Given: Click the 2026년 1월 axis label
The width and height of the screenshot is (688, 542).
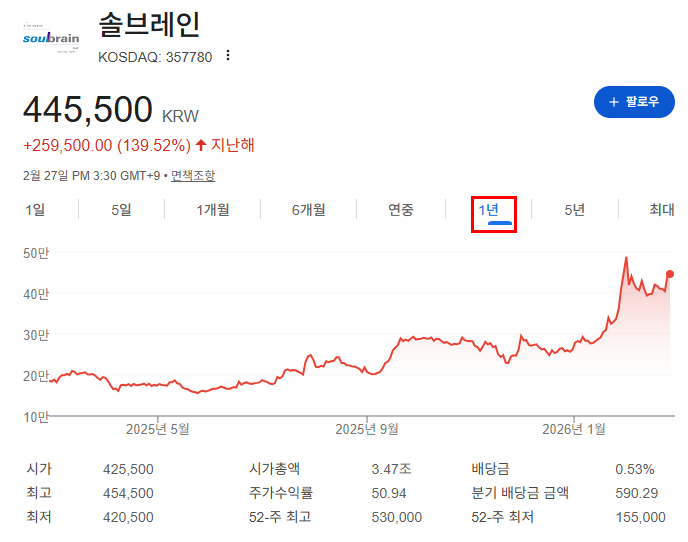Looking at the screenshot, I should (x=573, y=429).
